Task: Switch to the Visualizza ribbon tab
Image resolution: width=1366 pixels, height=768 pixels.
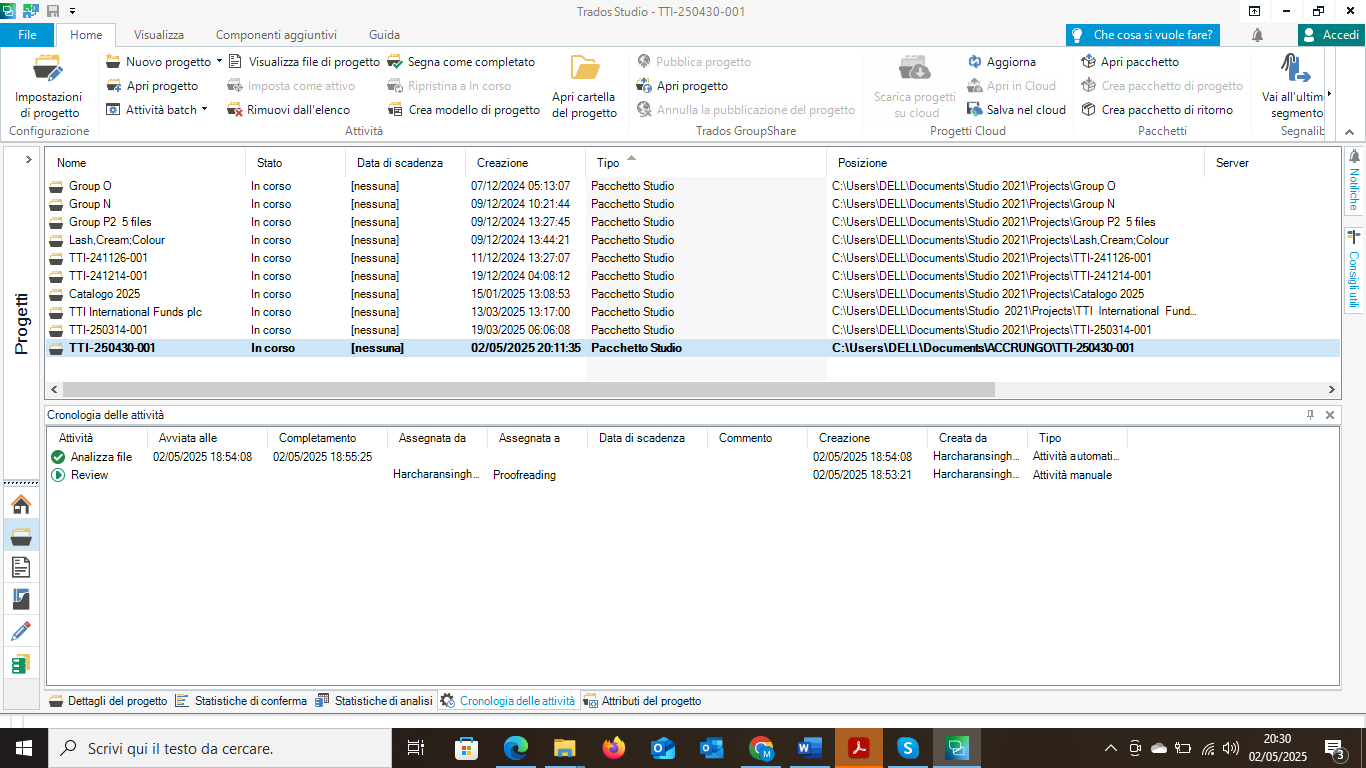Action: coord(159,35)
